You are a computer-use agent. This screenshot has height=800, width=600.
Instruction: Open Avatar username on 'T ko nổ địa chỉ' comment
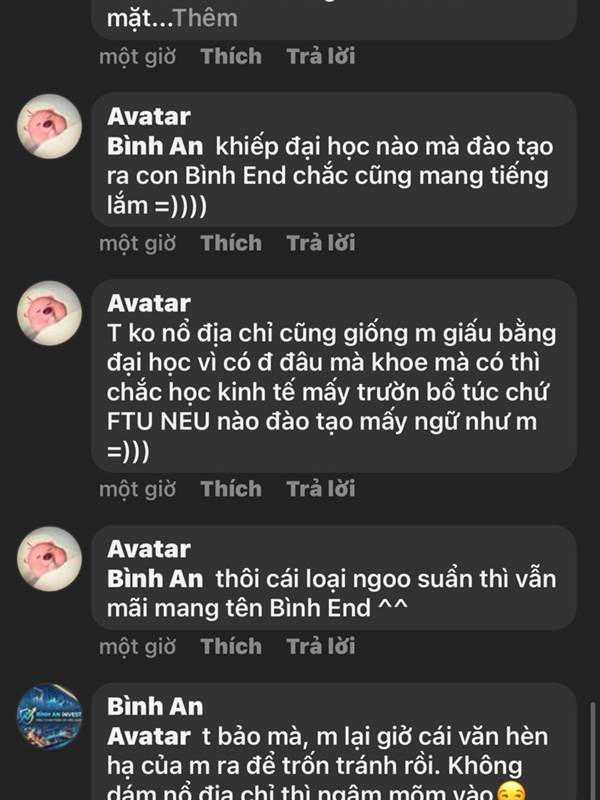(148, 304)
